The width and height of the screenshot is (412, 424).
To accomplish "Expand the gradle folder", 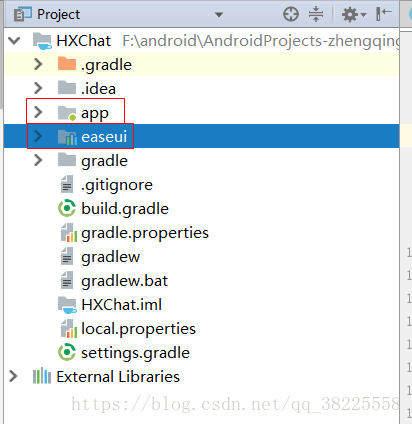I will point(38,160).
